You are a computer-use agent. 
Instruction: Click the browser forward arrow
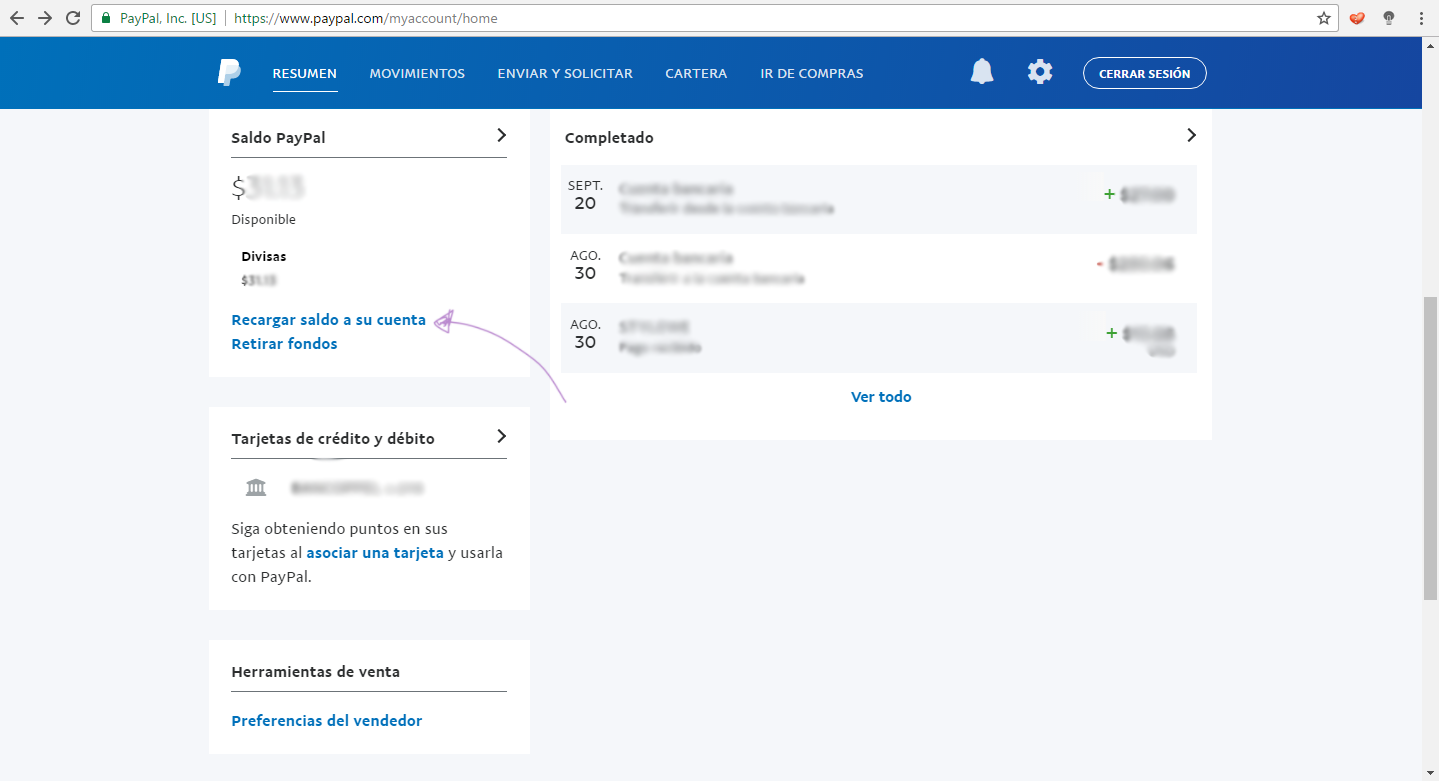44,18
